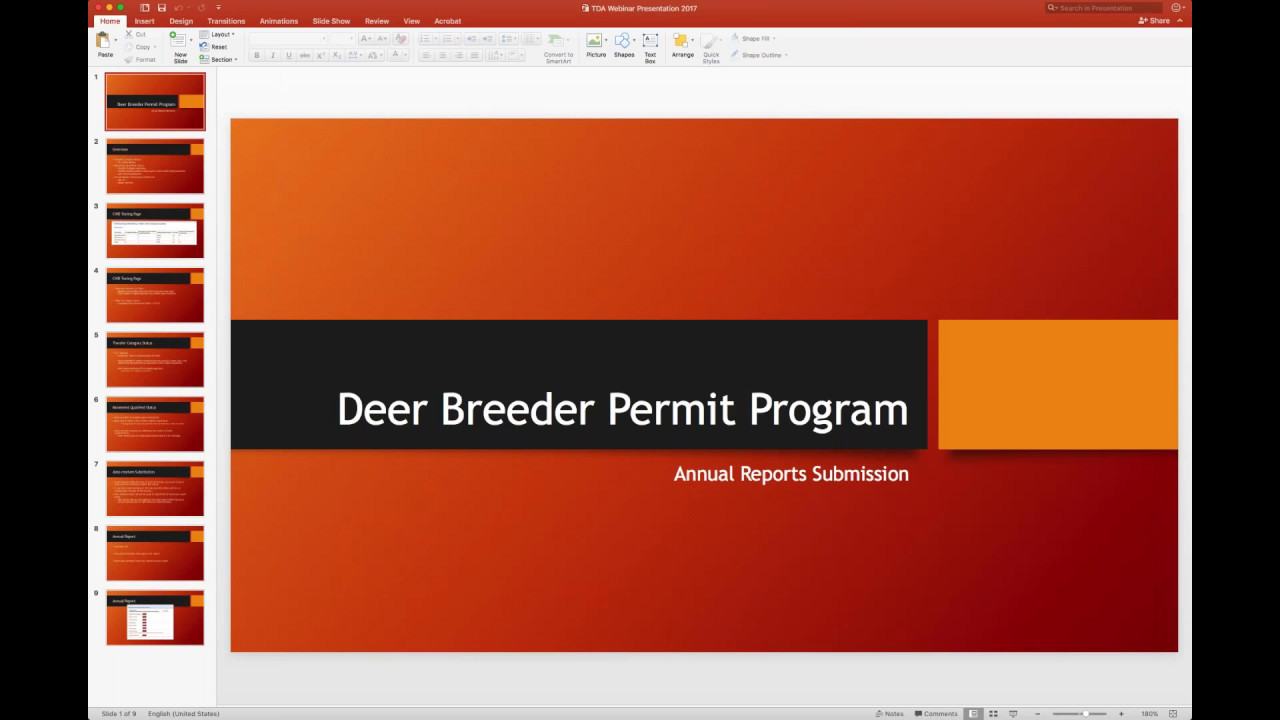The height and width of the screenshot is (720, 1280).
Task: Click Increase Indent button
Action: point(488,38)
